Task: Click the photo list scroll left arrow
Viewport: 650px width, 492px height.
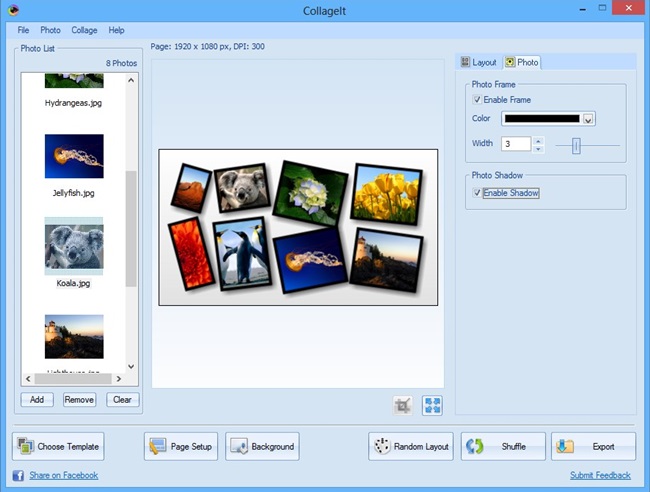Action: pos(28,378)
